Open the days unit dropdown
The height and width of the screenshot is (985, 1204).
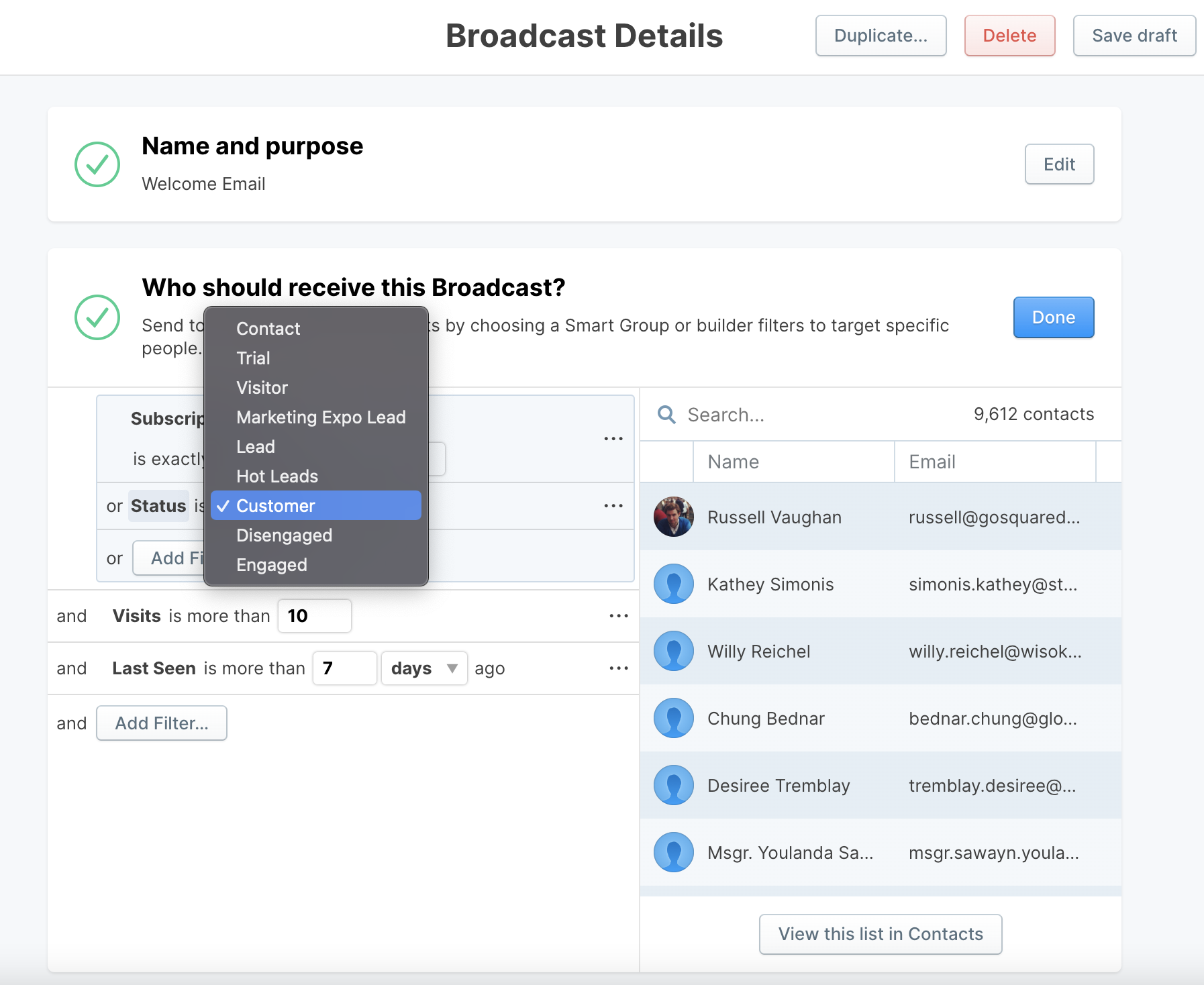coord(424,668)
